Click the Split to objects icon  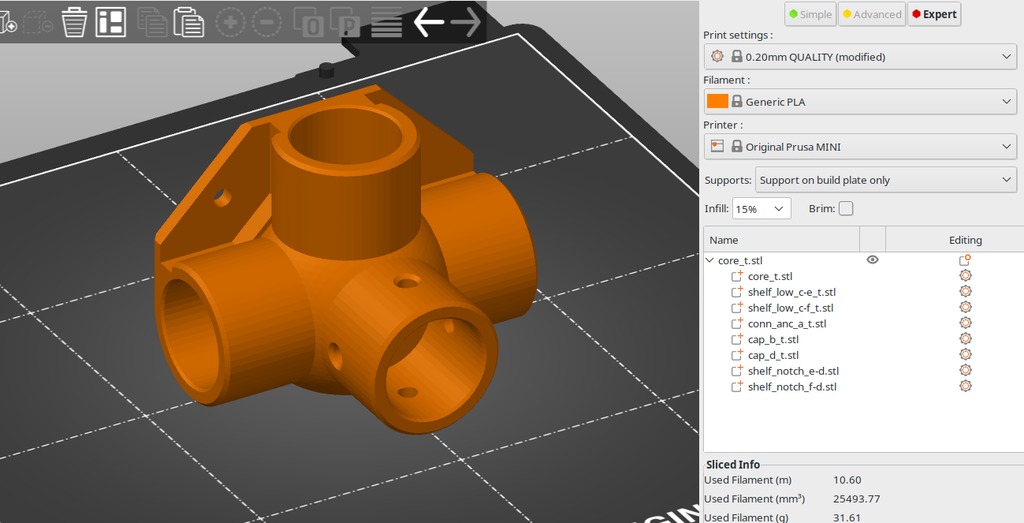[x=309, y=22]
